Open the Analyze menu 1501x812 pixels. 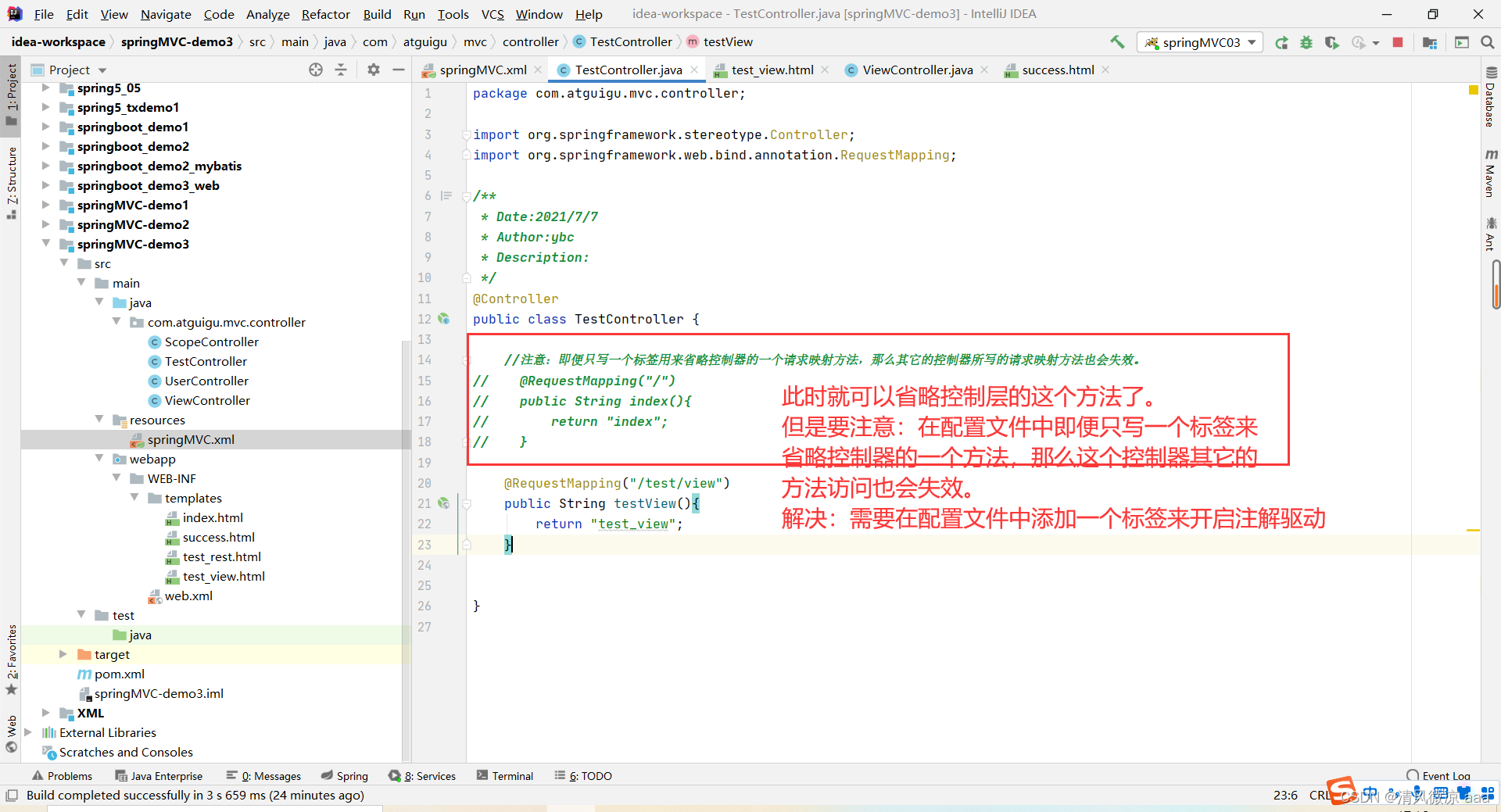268,14
